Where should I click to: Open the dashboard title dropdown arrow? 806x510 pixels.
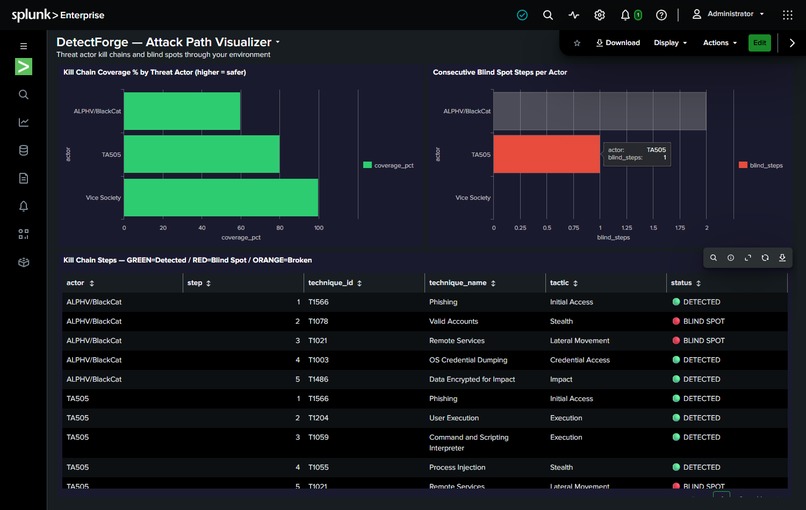click(278, 42)
